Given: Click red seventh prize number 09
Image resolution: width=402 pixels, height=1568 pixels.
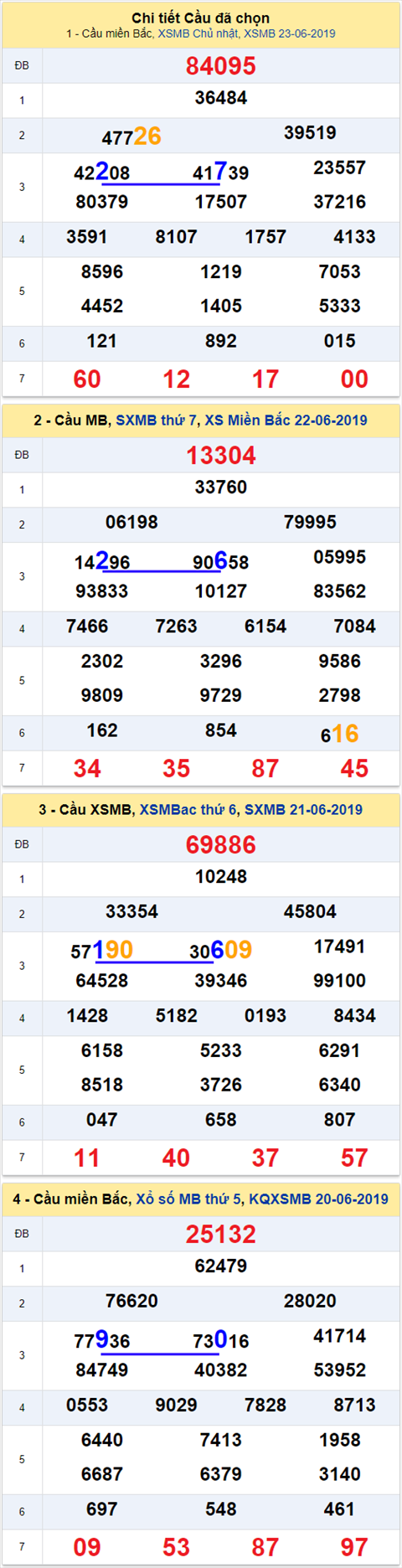Looking at the screenshot, I should coord(87,1548).
